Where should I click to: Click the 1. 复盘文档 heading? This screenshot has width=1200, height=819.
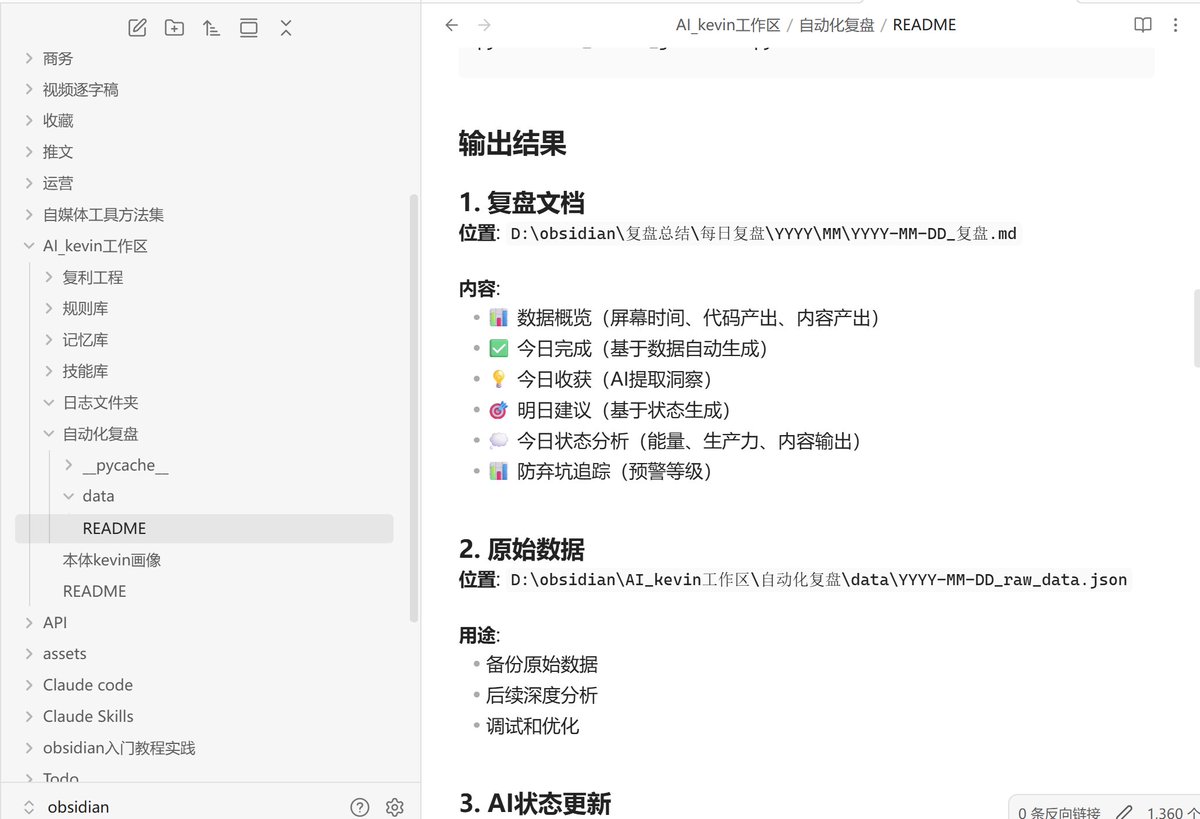(522, 203)
